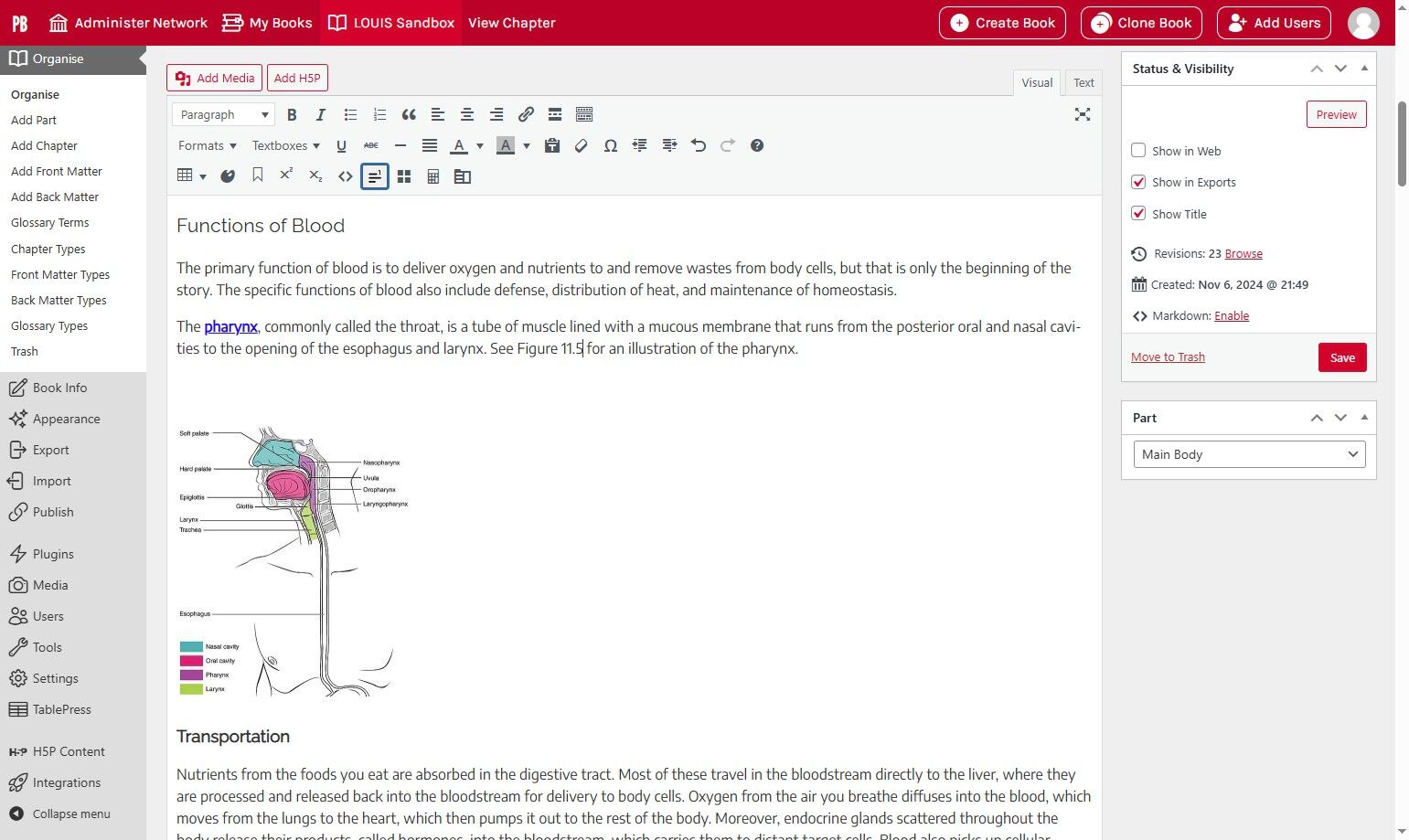
Task: Click the Add Media button
Action: click(215, 78)
